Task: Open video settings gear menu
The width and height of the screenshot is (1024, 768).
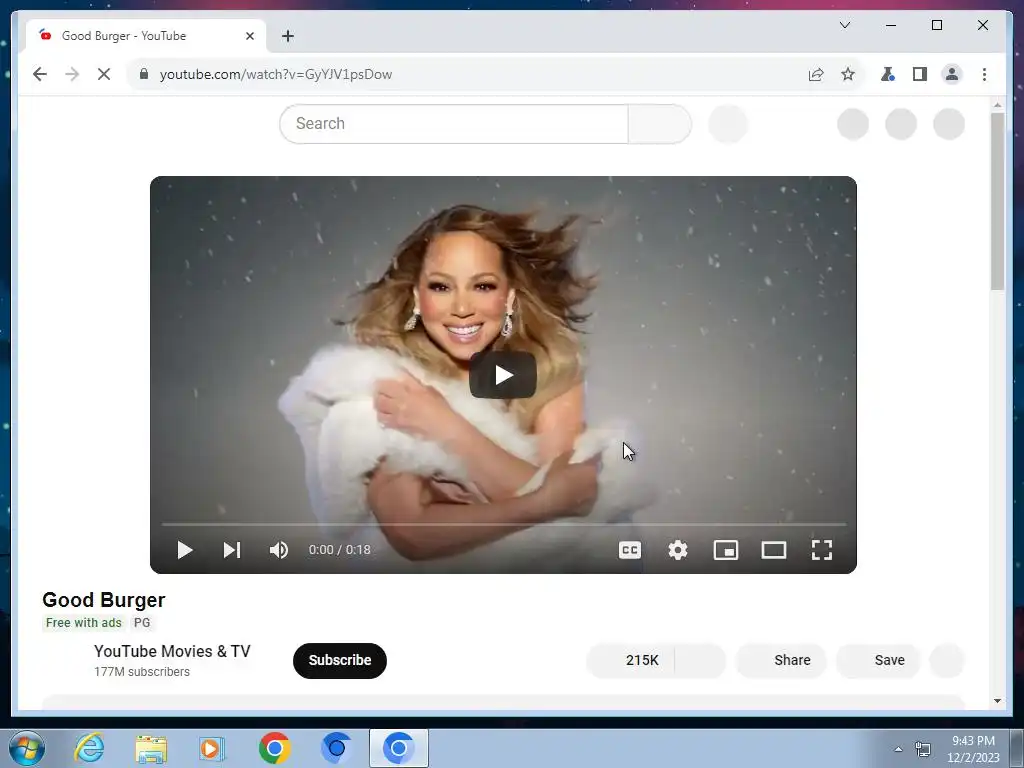Action: [x=678, y=550]
